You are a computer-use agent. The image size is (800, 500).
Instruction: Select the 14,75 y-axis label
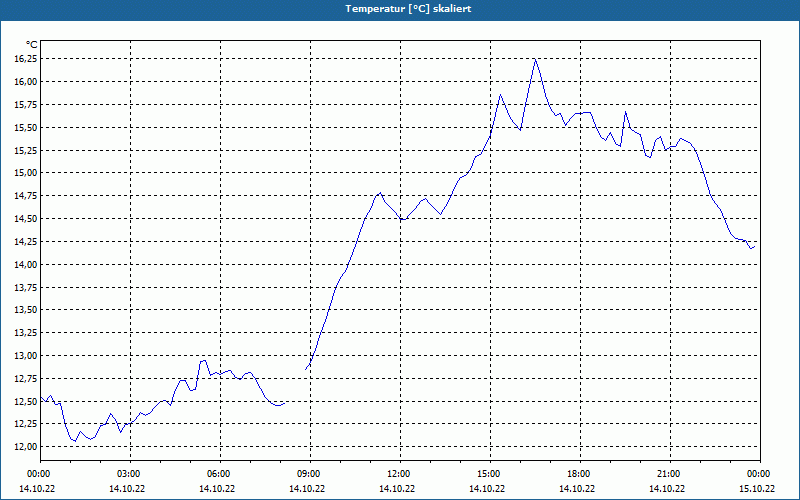tap(26, 195)
